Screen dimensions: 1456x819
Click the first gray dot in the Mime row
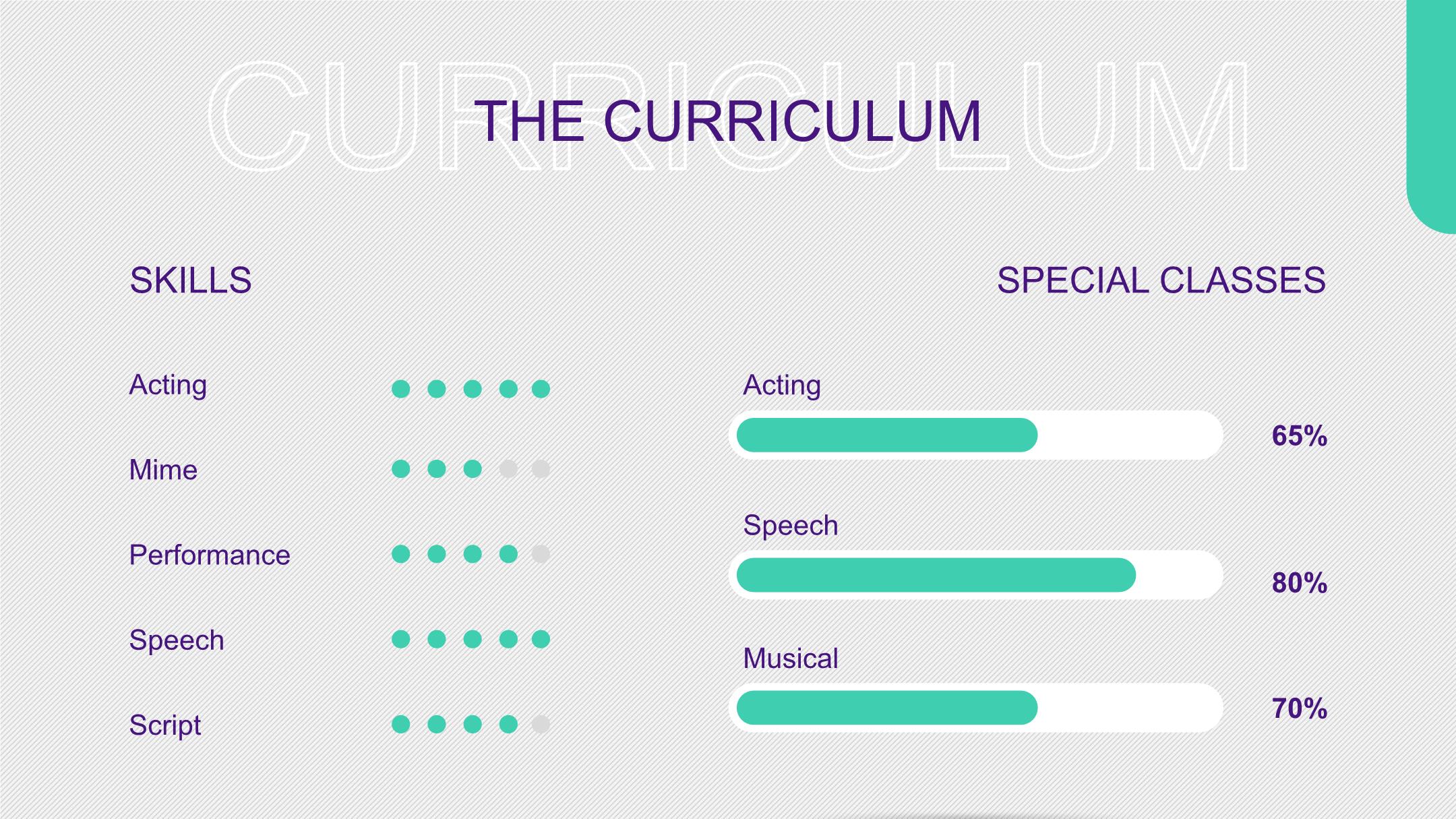click(x=508, y=469)
